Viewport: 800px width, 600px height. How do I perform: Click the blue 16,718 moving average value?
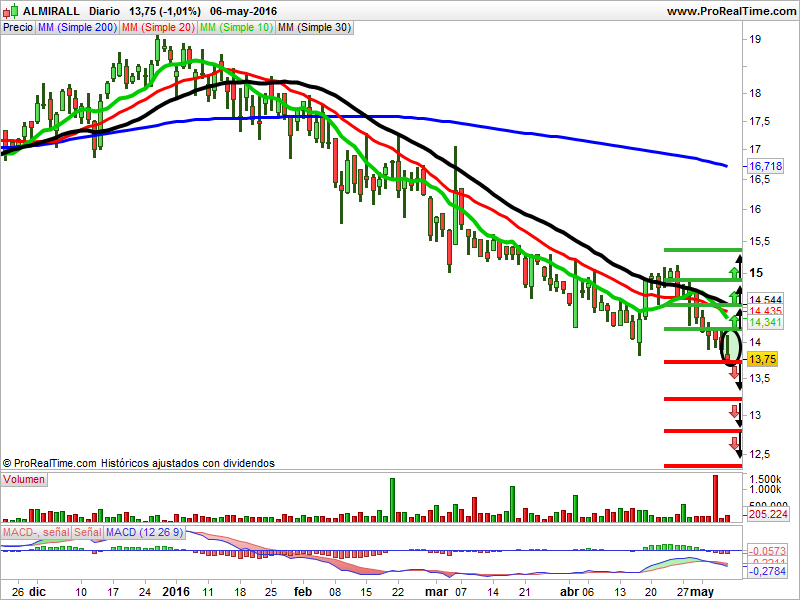[x=765, y=166]
